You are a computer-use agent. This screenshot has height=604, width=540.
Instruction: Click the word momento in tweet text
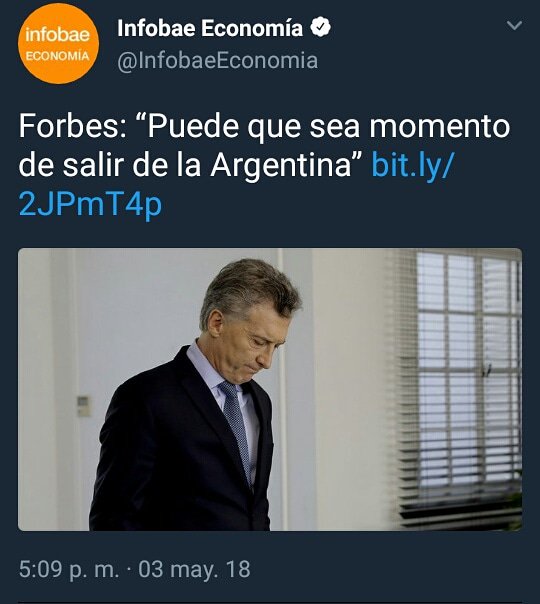[x=439, y=126]
